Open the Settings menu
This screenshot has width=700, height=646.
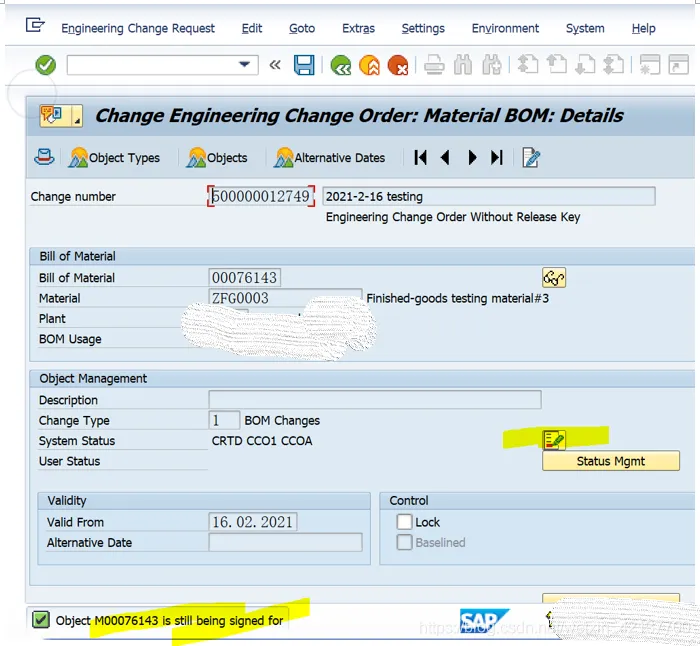[x=423, y=29]
